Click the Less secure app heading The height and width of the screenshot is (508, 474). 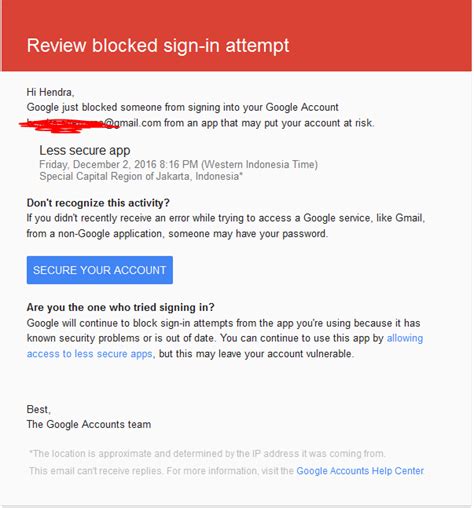tap(85, 151)
